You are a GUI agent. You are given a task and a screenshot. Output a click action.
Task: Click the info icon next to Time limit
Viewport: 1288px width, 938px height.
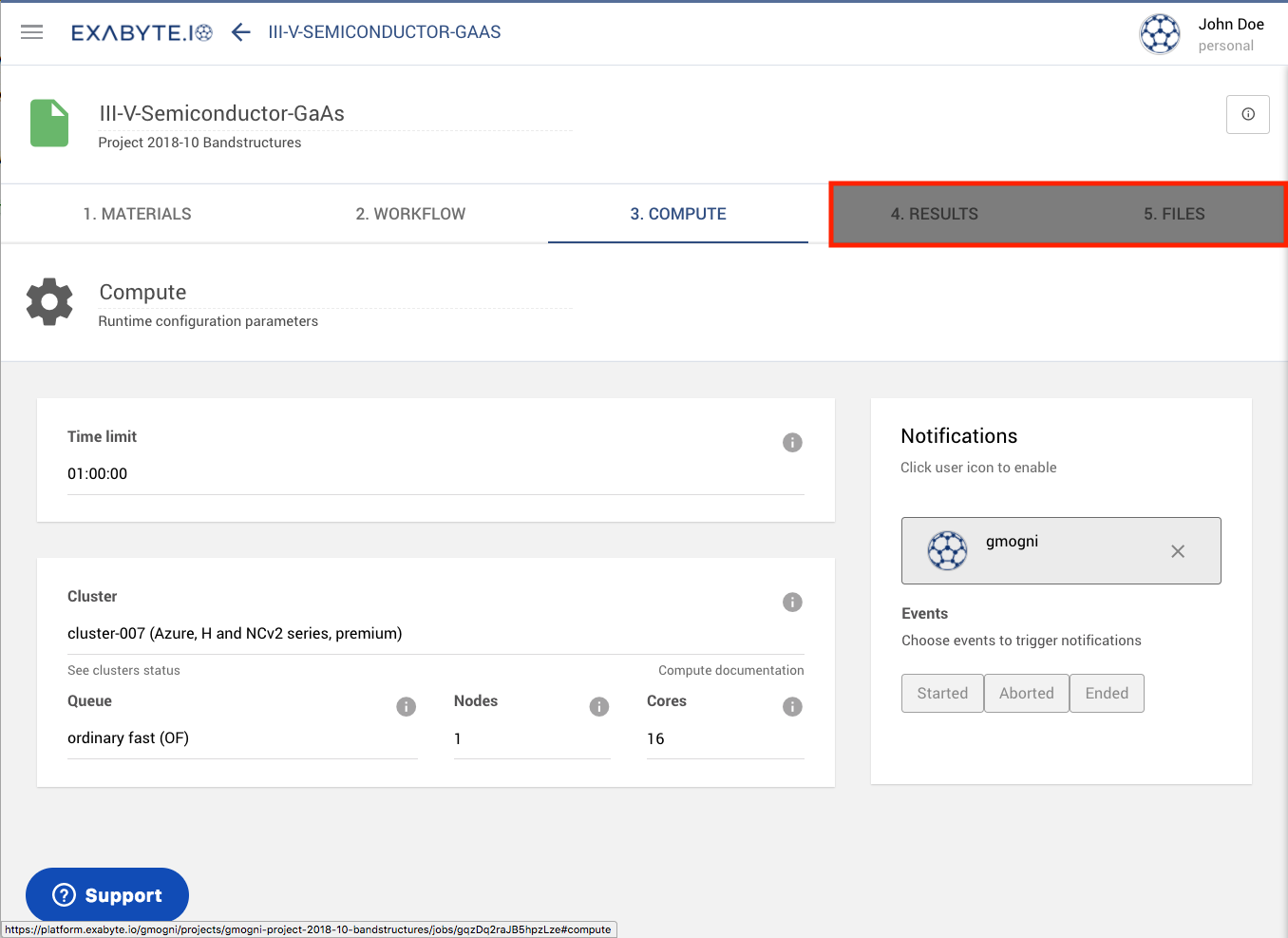pyautogui.click(x=792, y=442)
